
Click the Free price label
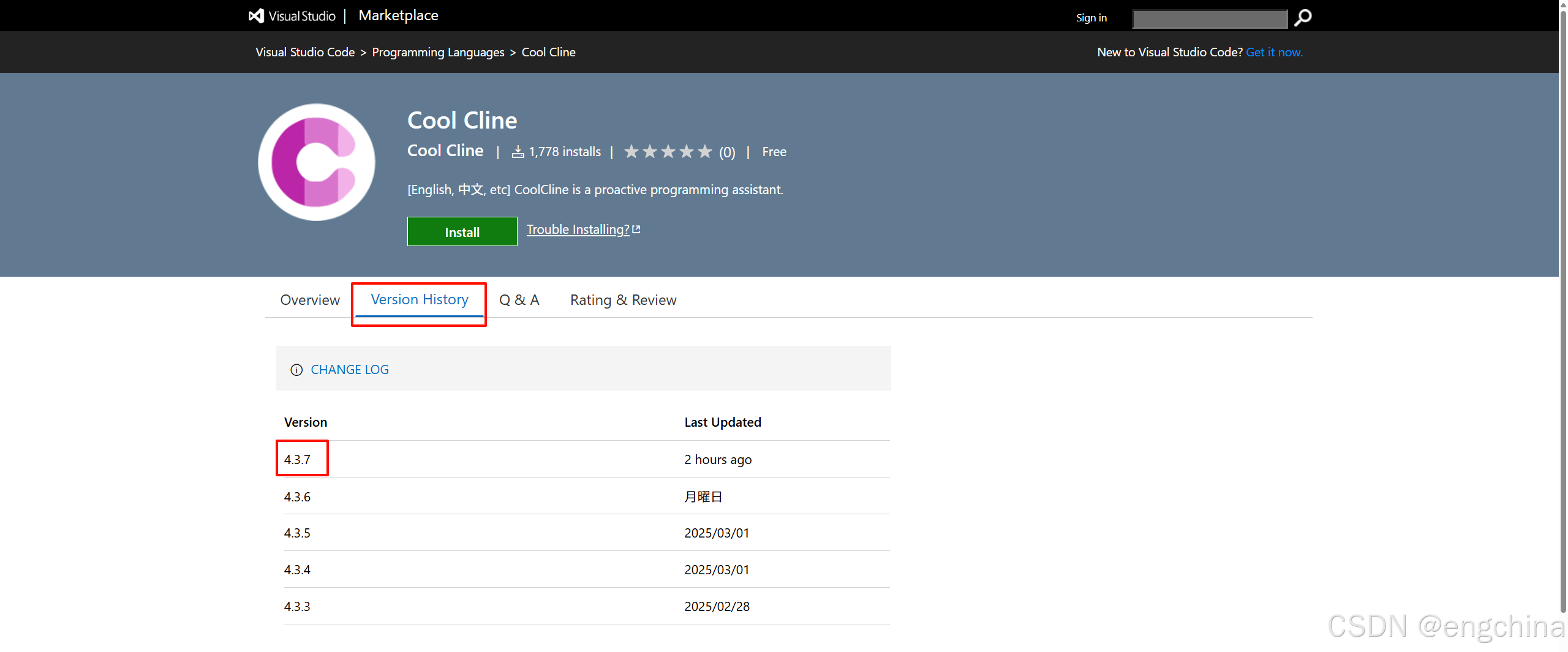coord(774,152)
